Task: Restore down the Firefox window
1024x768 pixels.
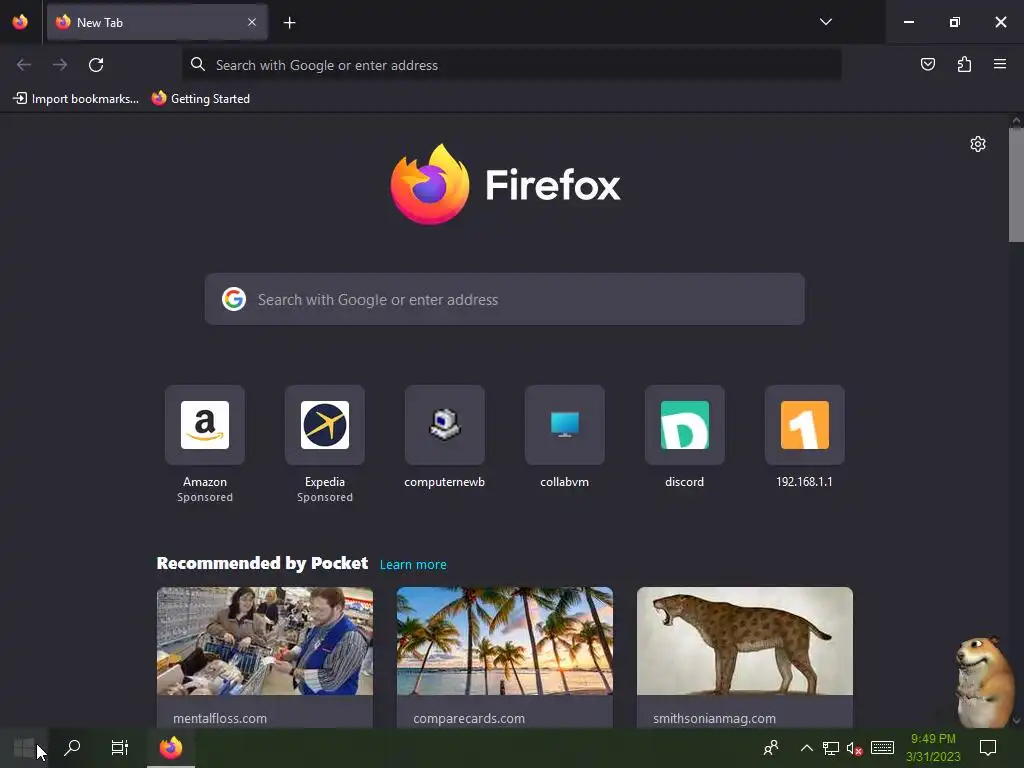Action: pyautogui.click(x=955, y=22)
